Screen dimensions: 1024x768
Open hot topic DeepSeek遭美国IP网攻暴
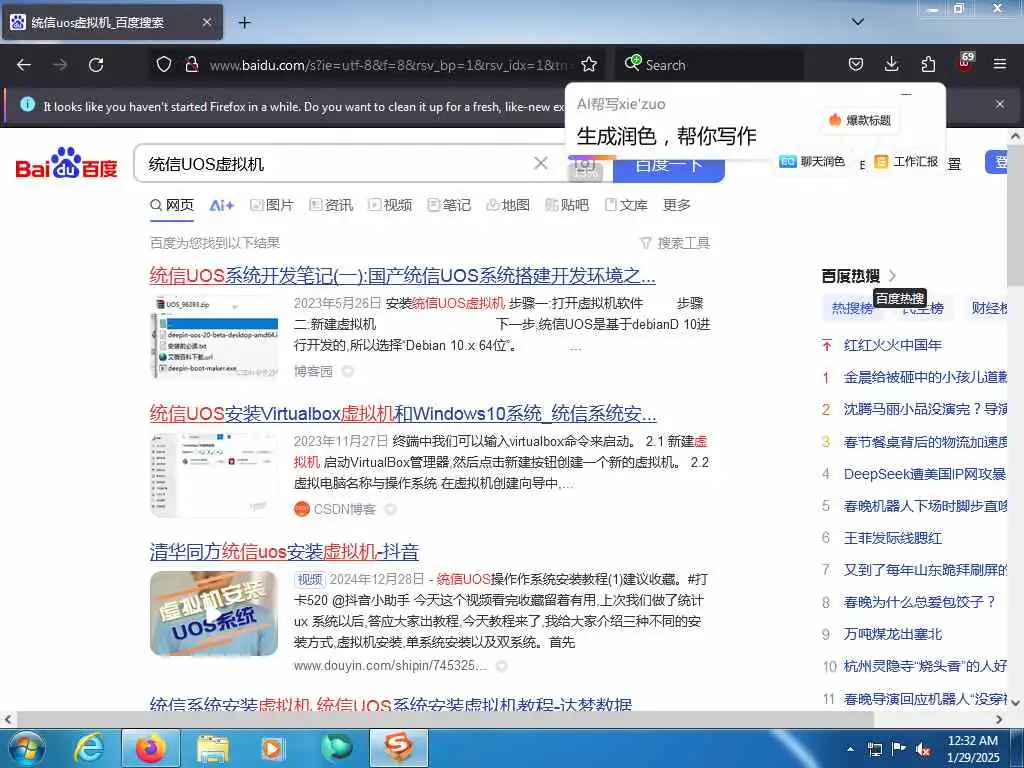point(925,473)
